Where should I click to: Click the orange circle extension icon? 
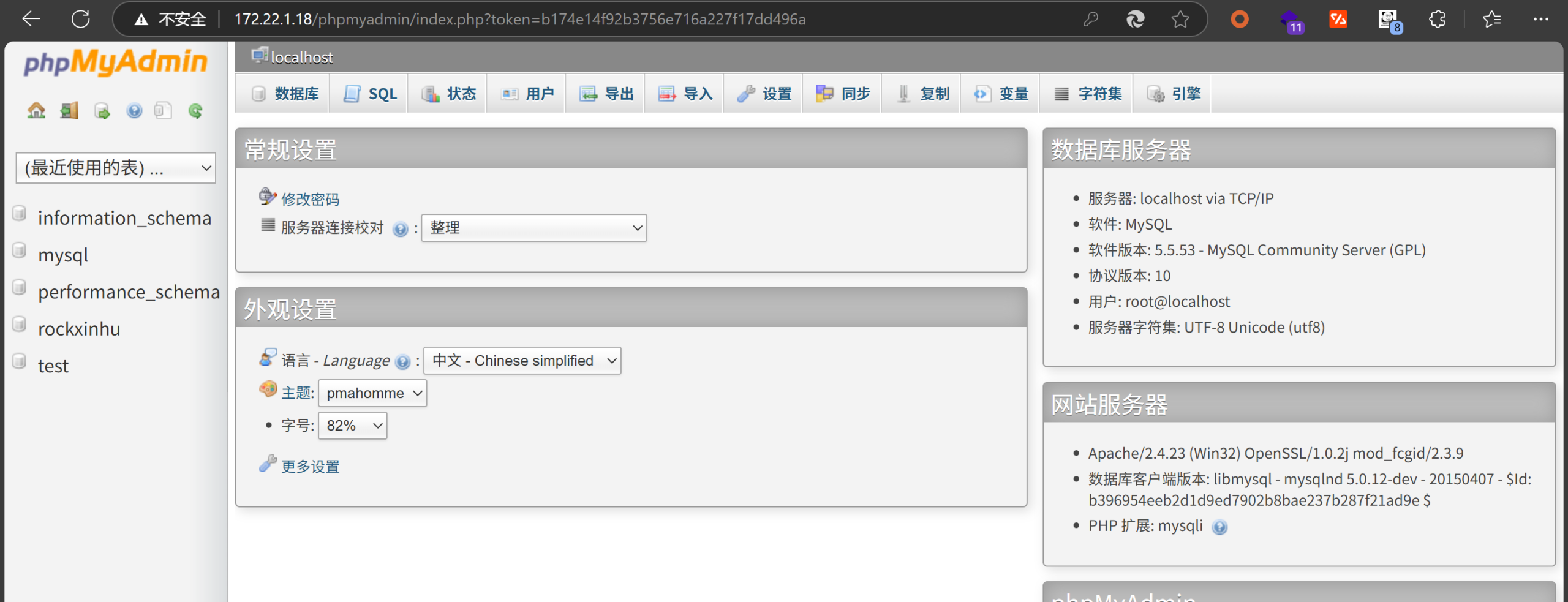1240,20
